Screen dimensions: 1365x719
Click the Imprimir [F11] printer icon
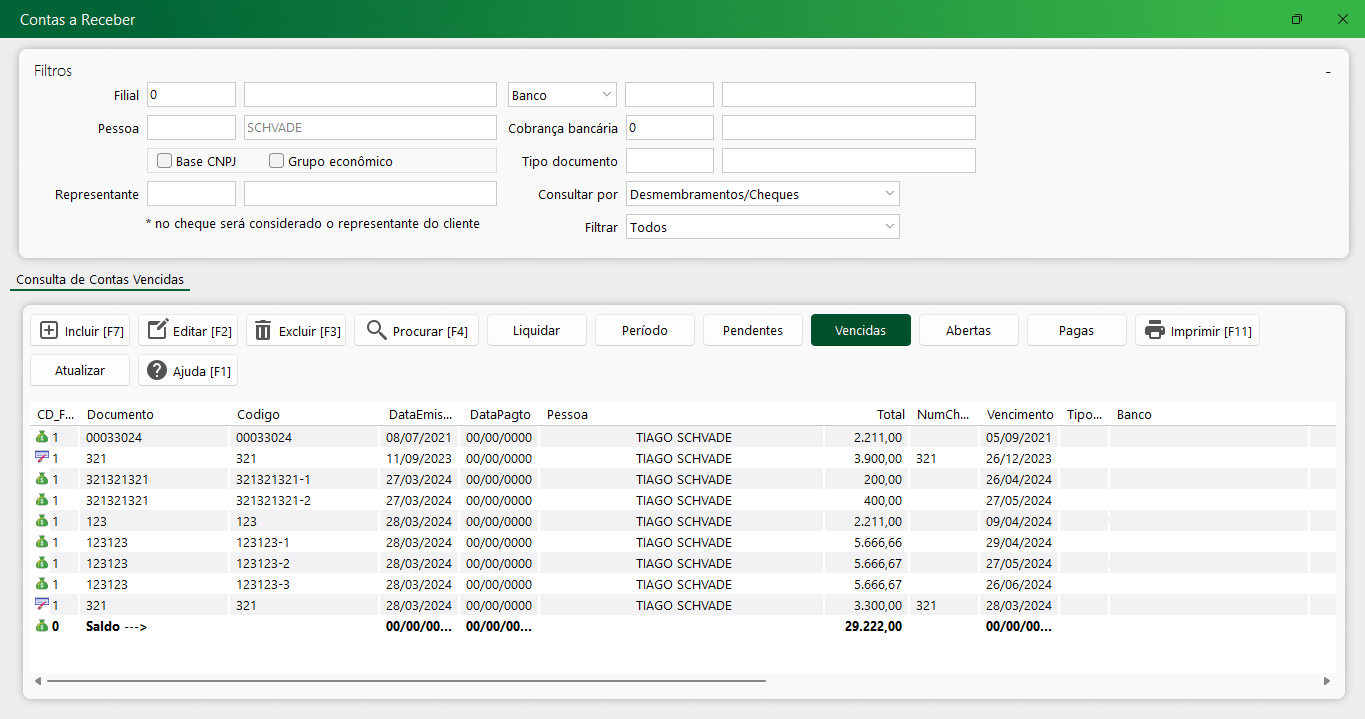1155,331
